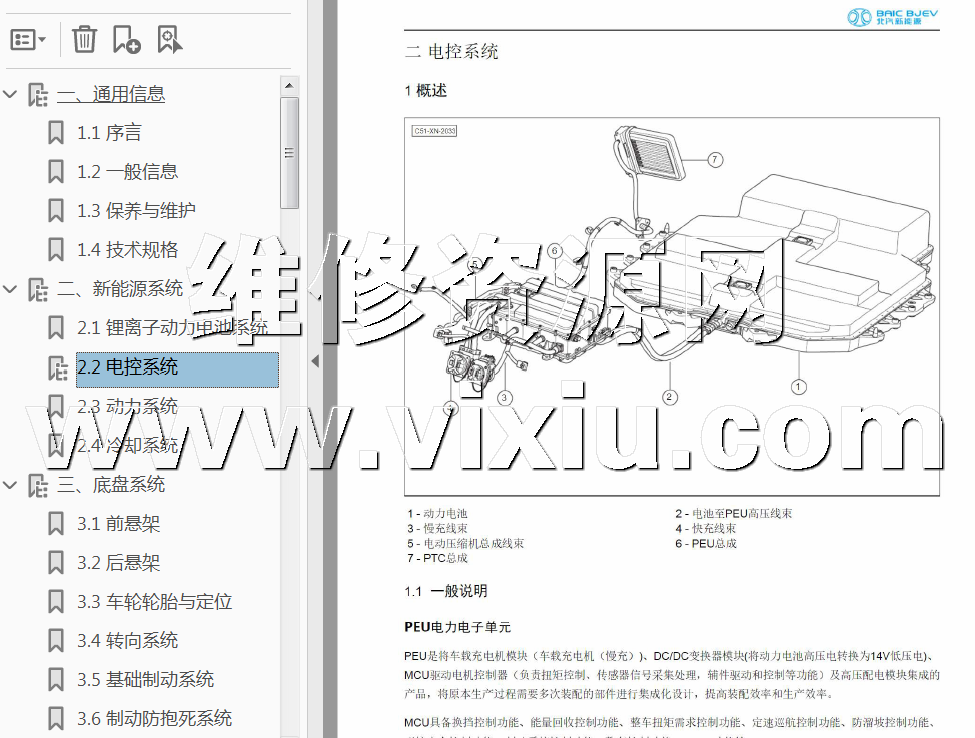Click bookmark icon beside 3.6 制动防抱死系统

point(56,719)
